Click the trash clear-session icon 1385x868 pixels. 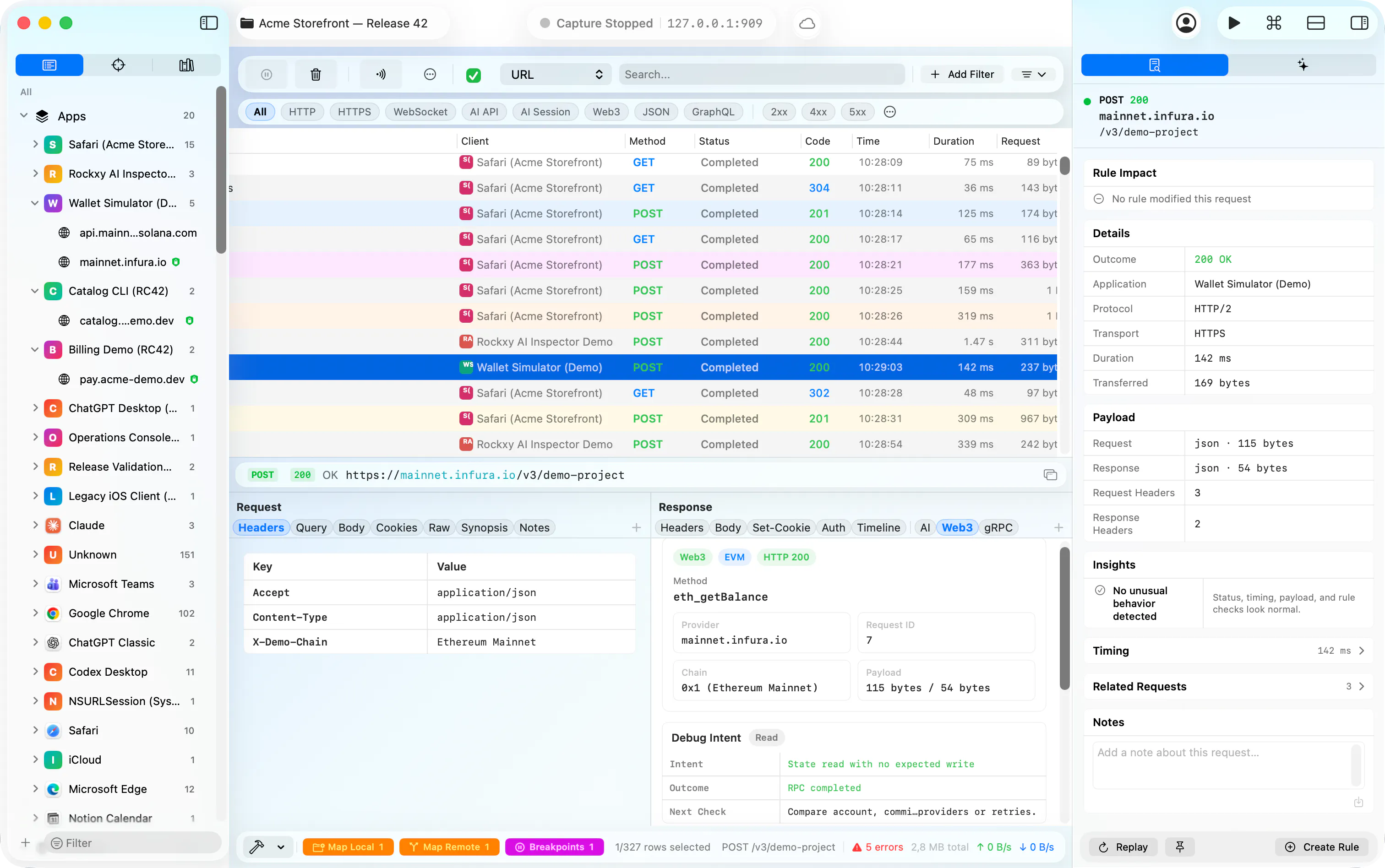[315, 75]
